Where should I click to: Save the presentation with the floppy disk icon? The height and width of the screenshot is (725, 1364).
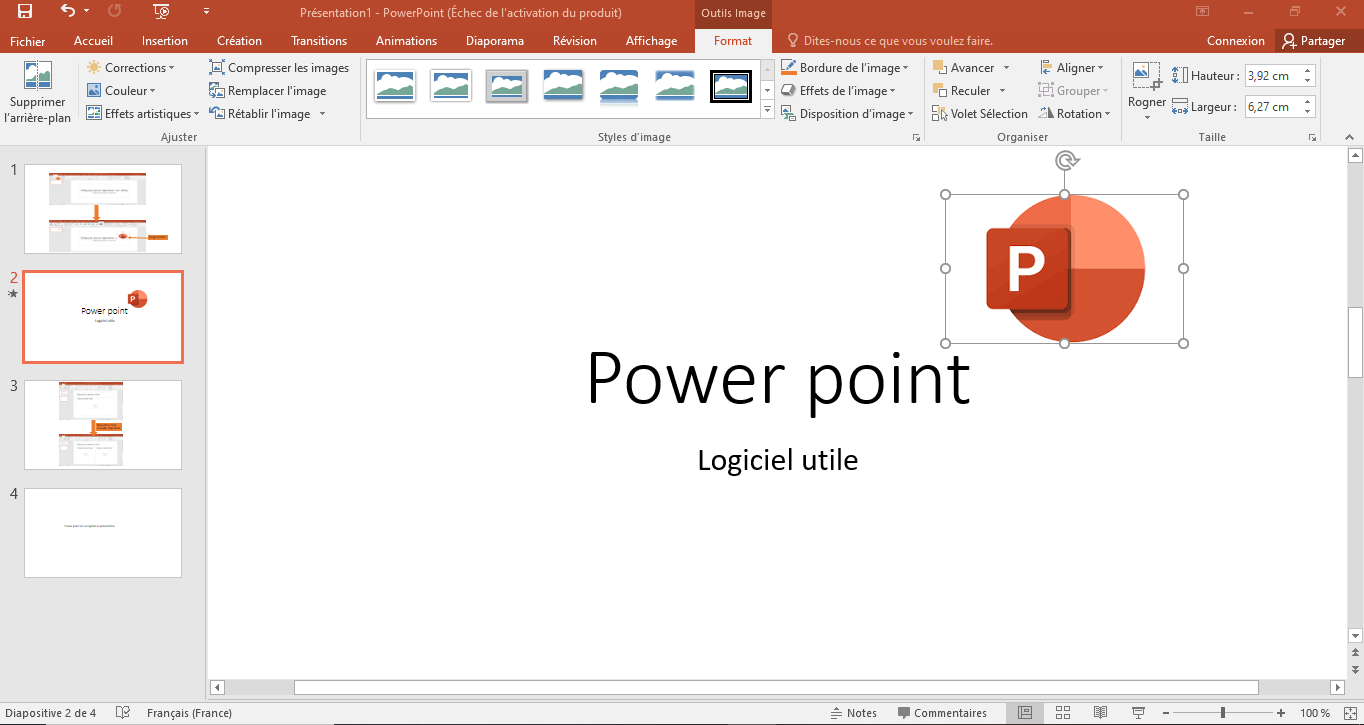(25, 12)
